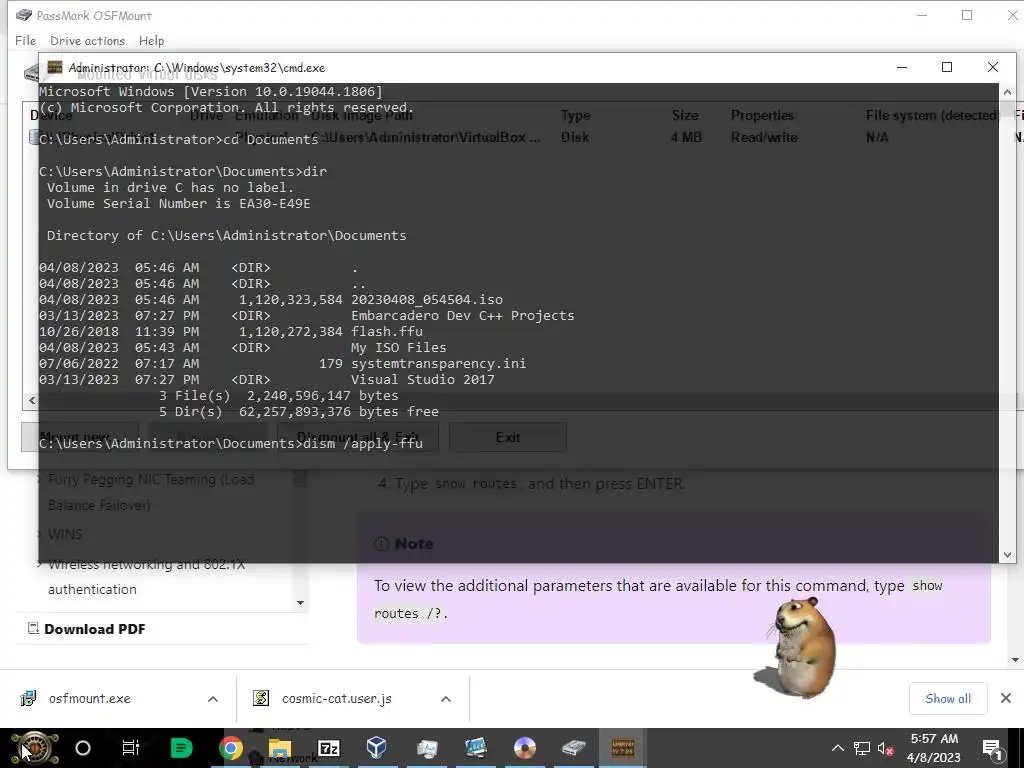Viewport: 1024px width, 768px height.
Task: Open the WINS sidebar entry
Action: (65, 534)
